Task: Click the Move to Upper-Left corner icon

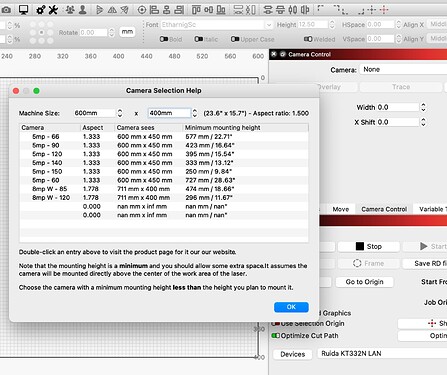Action: coord(321,9)
